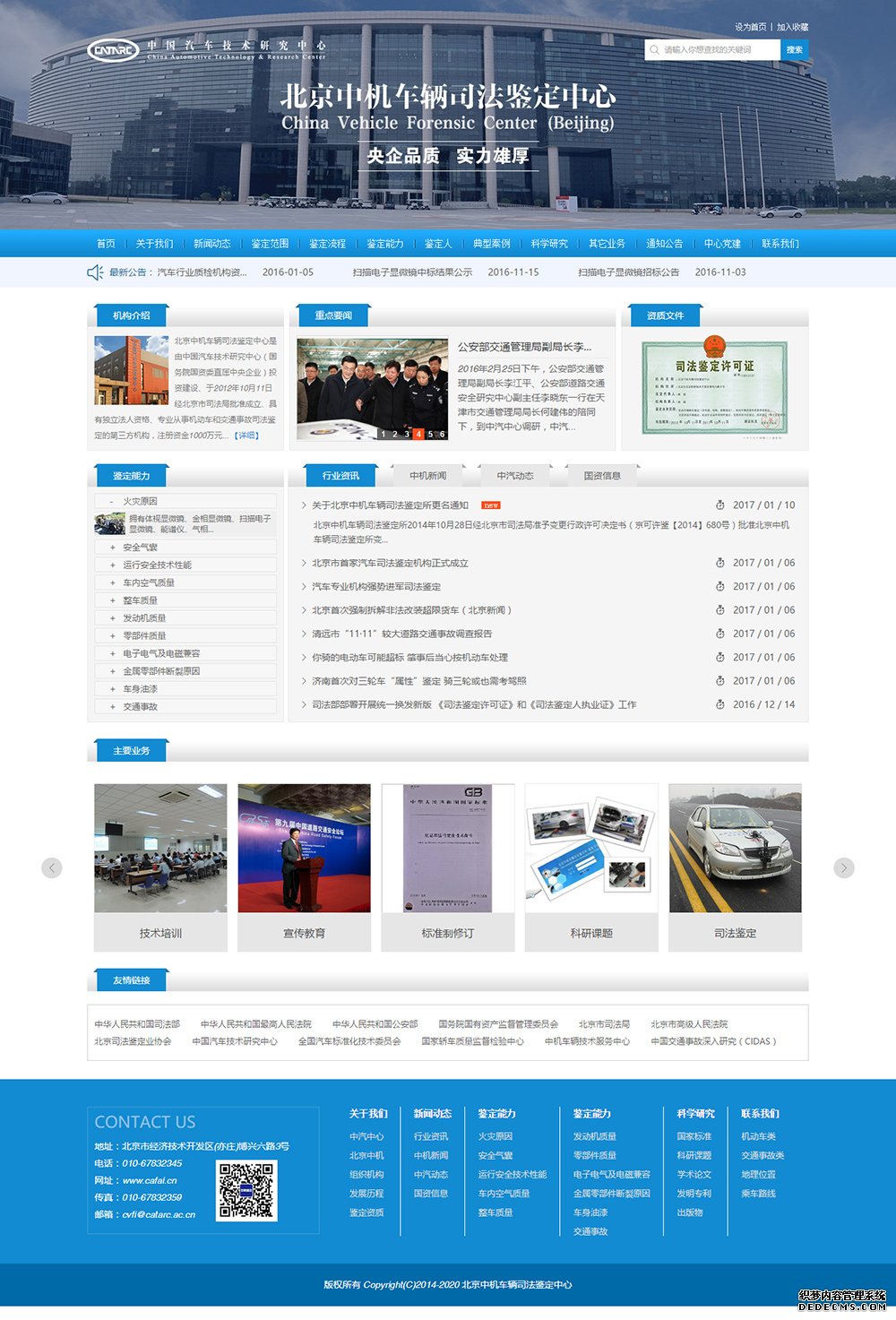Open article 济南首次对三轮车“属性”鉴定
This screenshot has height=1320, width=896.
click(x=419, y=681)
